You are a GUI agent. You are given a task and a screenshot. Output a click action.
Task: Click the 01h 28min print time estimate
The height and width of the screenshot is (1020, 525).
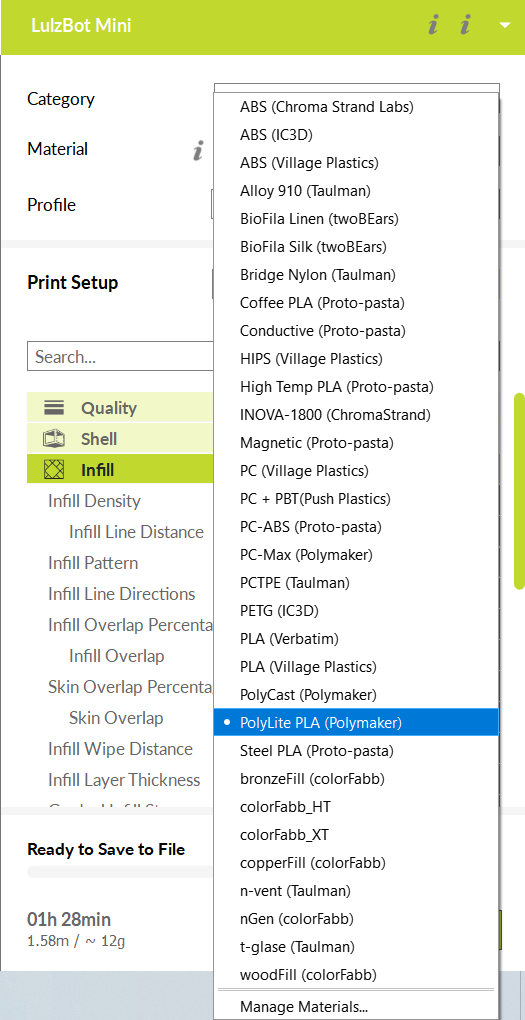(69, 919)
